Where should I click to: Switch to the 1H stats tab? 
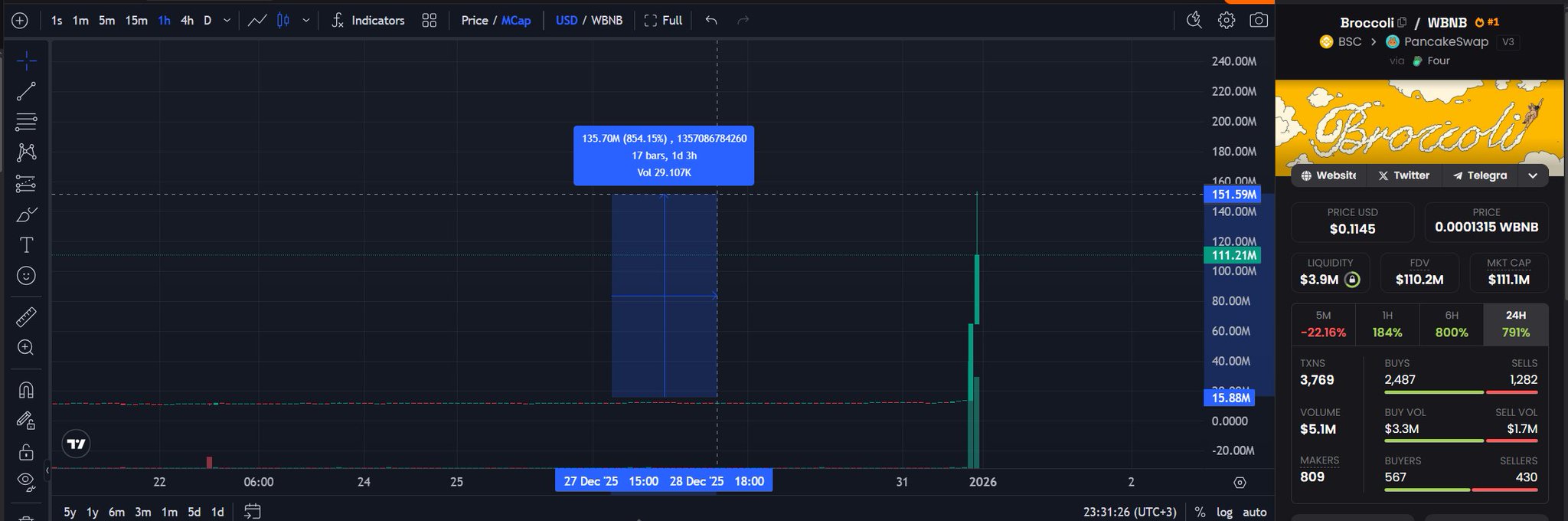1387,324
